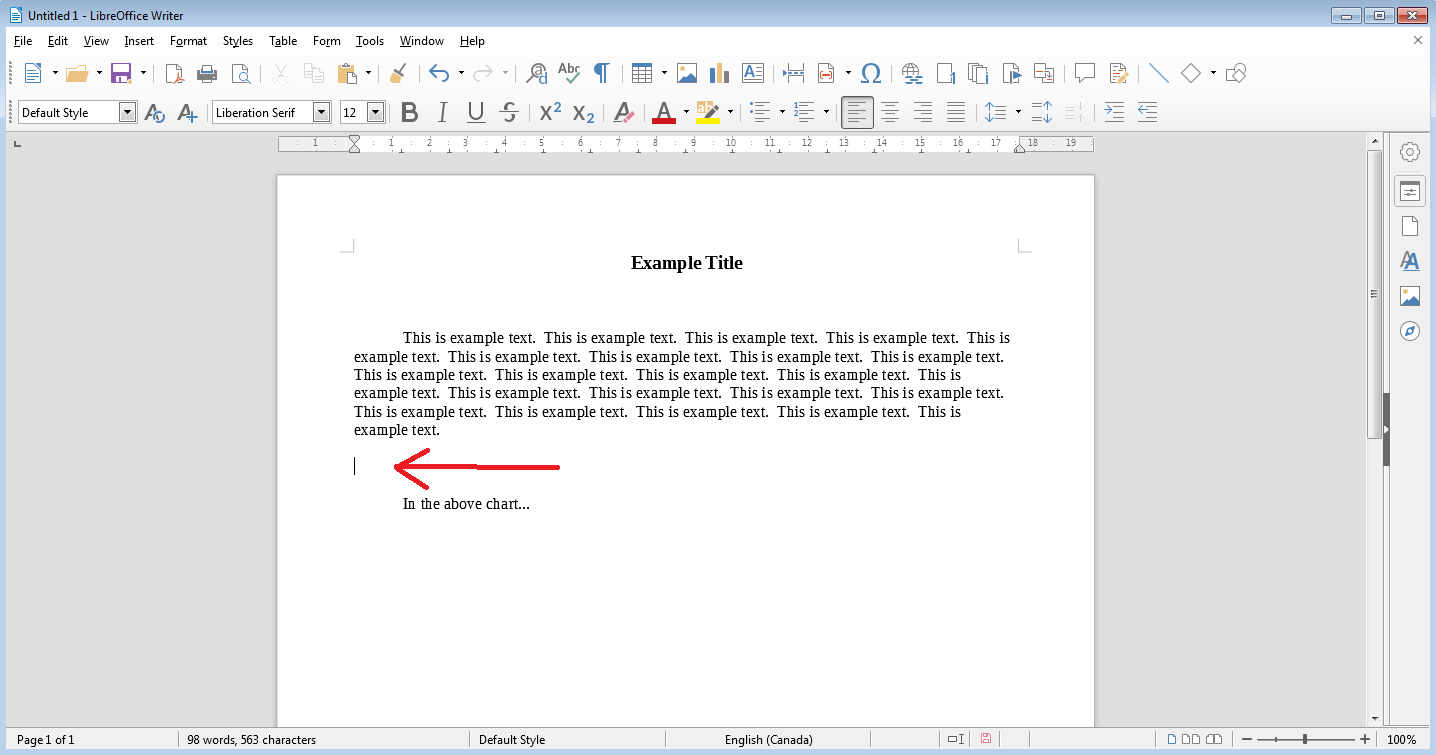The height and width of the screenshot is (755, 1436).
Task: Toggle Formatting Marks pilcrow button
Action: pyautogui.click(x=601, y=73)
